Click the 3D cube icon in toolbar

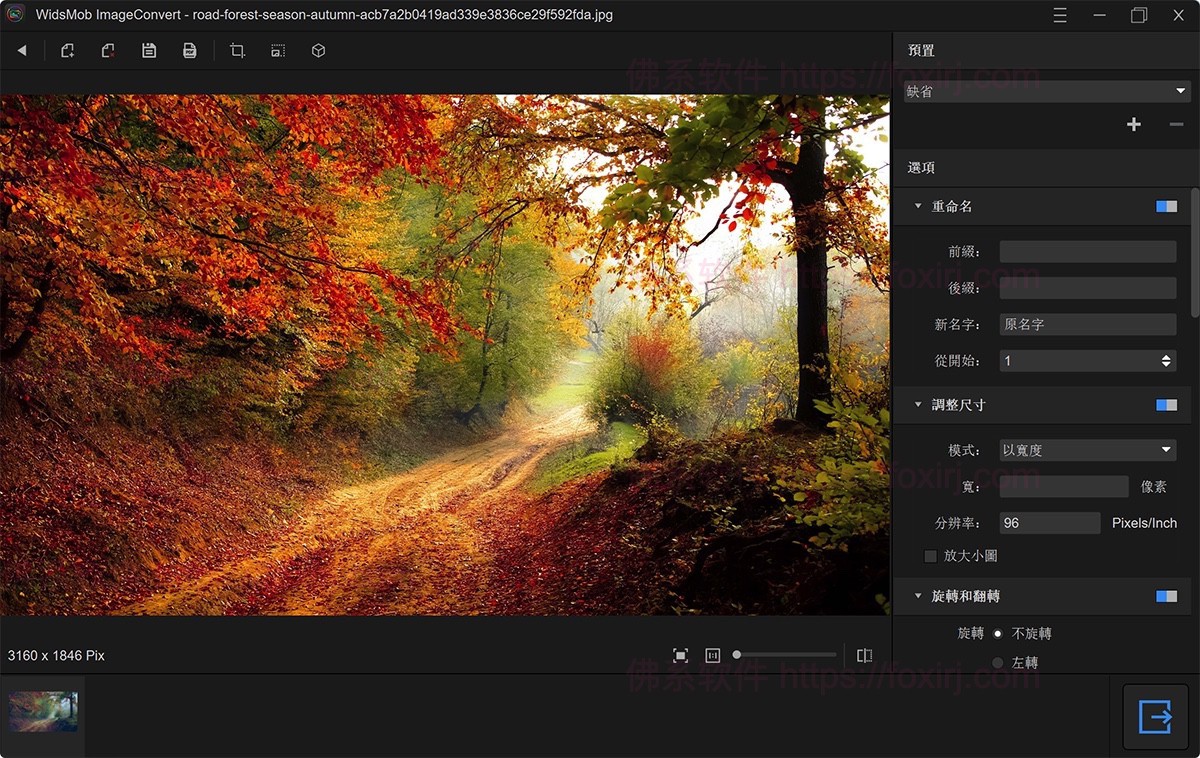318,51
